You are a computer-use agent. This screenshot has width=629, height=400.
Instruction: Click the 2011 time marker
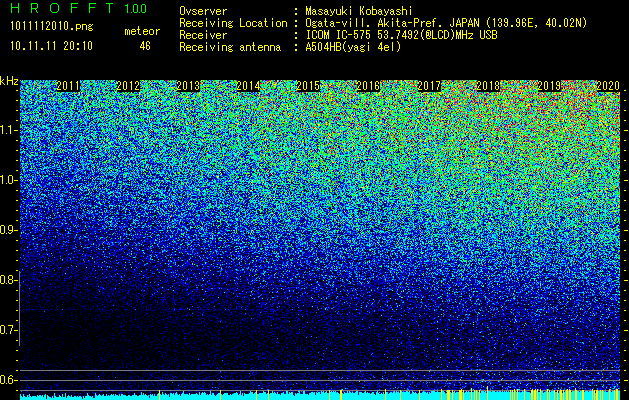68,86
